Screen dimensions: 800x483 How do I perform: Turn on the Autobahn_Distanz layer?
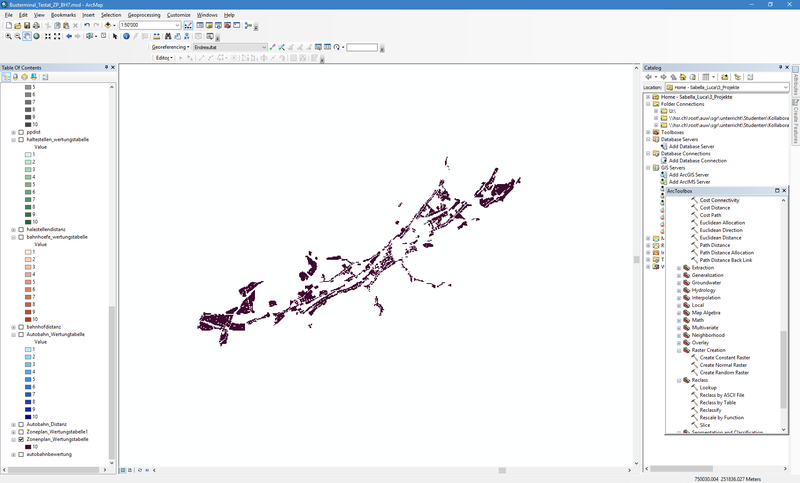tap(21, 424)
